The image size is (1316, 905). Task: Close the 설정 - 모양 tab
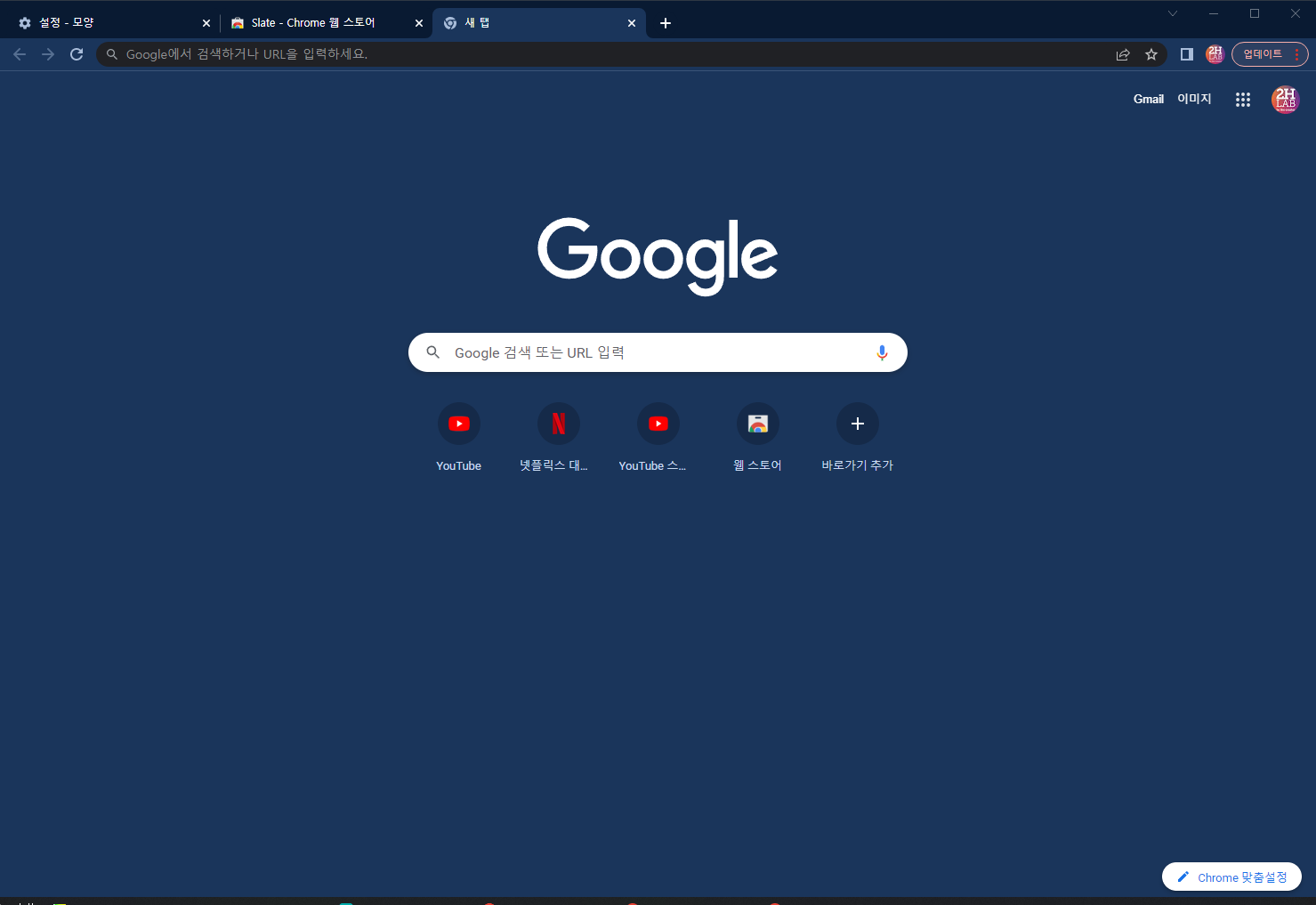click(206, 23)
